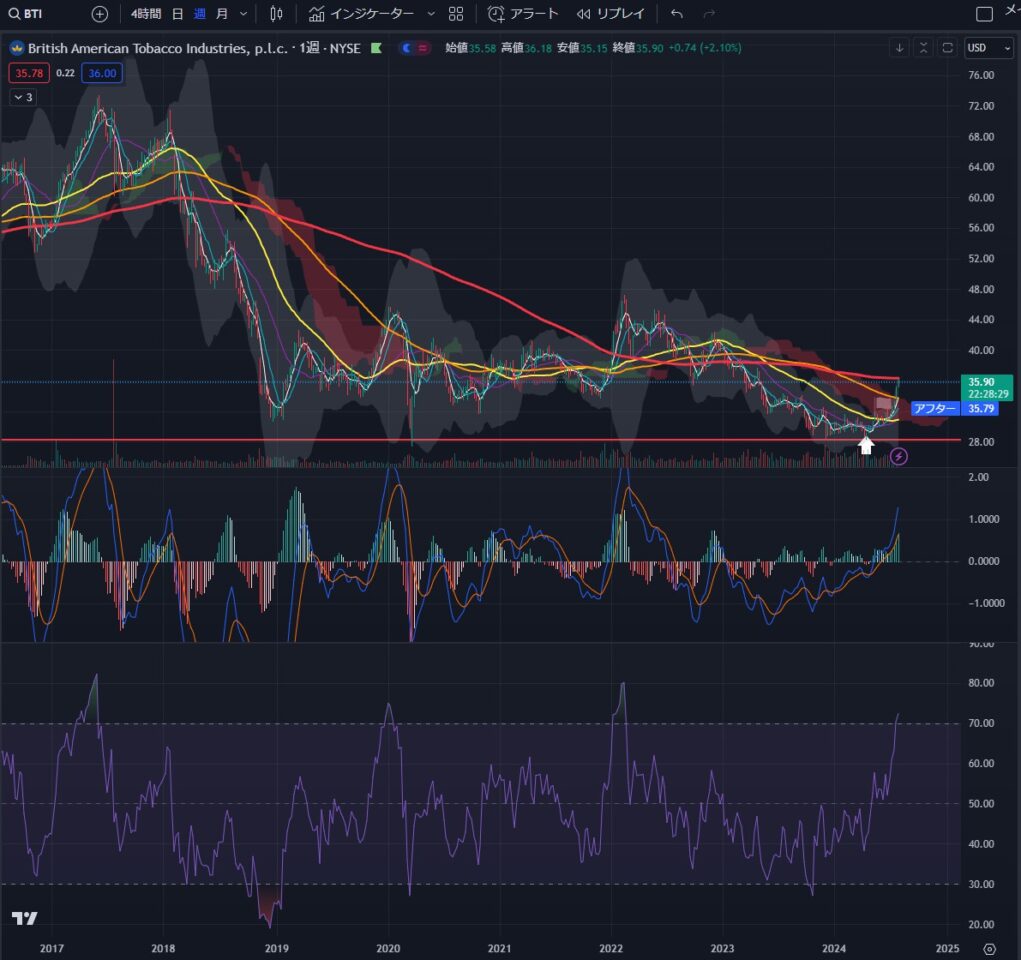Screen dimensions: 1021x960
Task: Click the 0.0000 MACD axis label
Action: [x=983, y=561]
